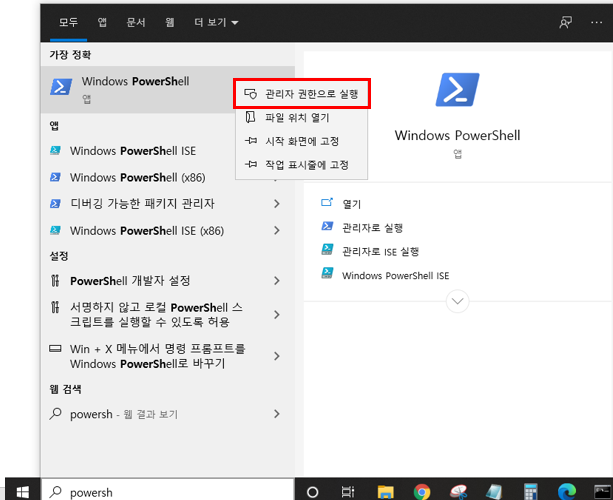Click the Windows PowerShell ISE (x86) icon

(55, 230)
